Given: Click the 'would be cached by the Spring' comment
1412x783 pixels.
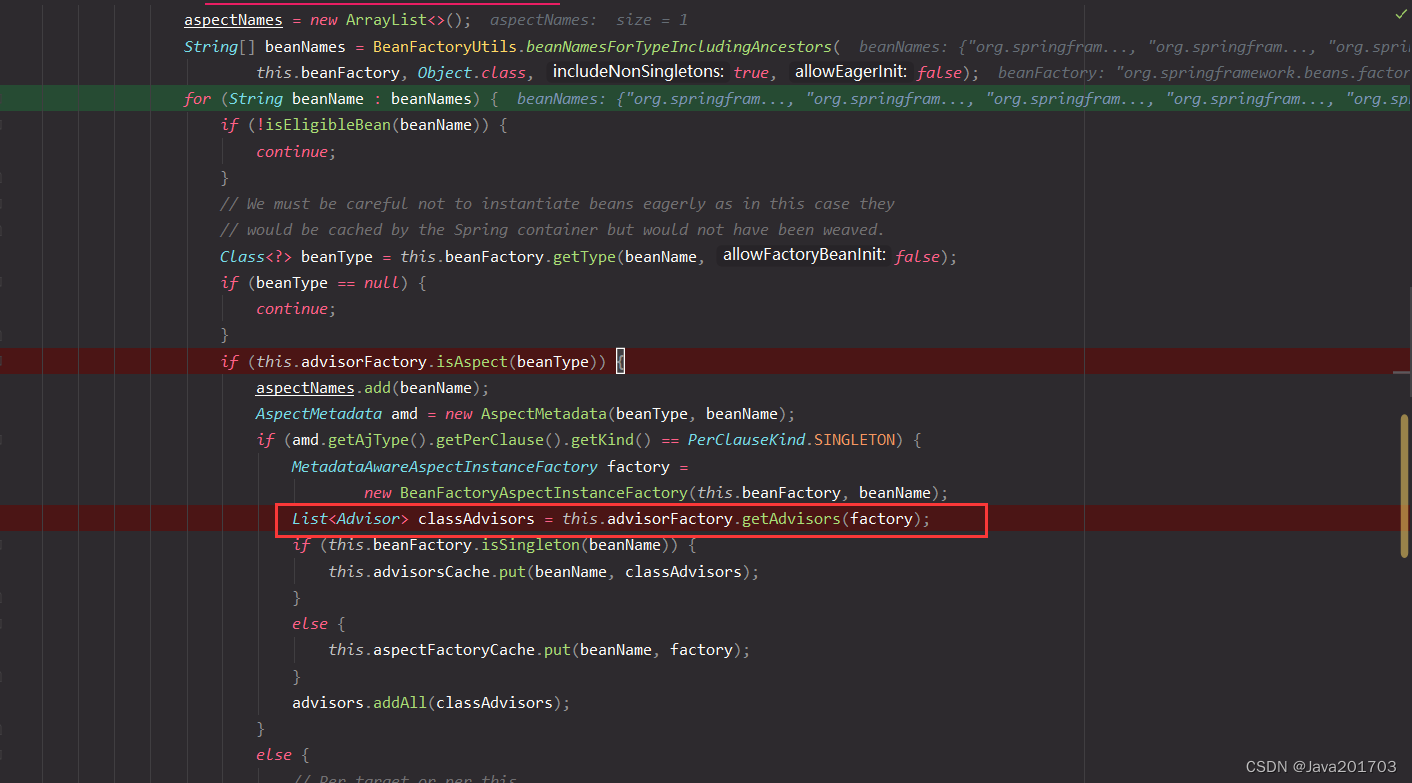Looking at the screenshot, I should pos(552,230).
